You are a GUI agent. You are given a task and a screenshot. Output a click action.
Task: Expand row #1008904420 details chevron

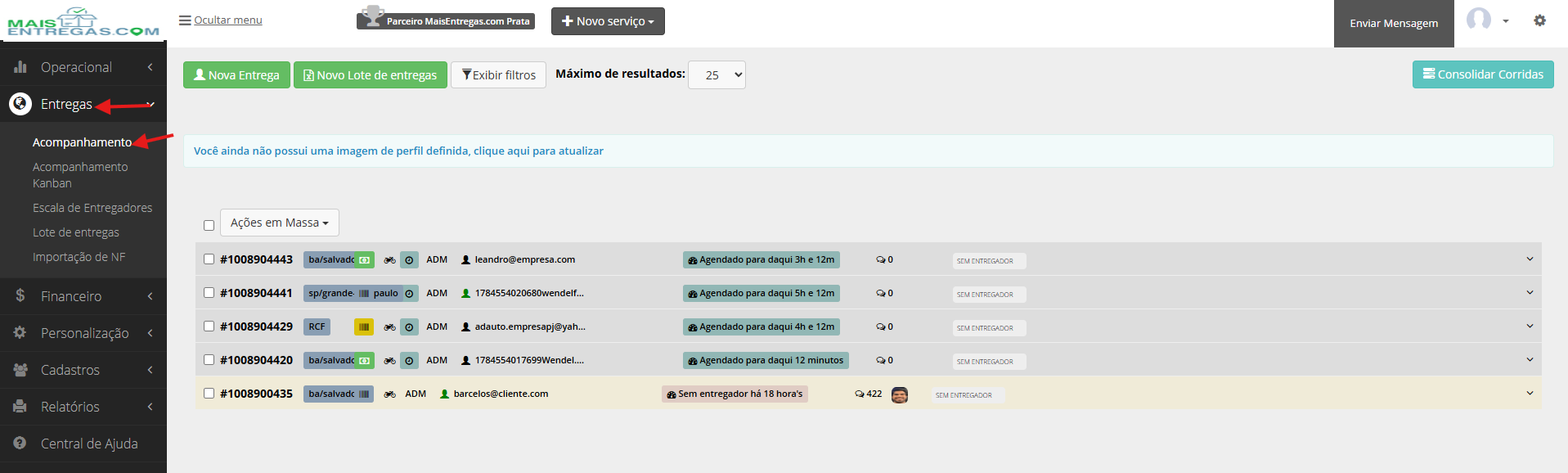click(1530, 360)
